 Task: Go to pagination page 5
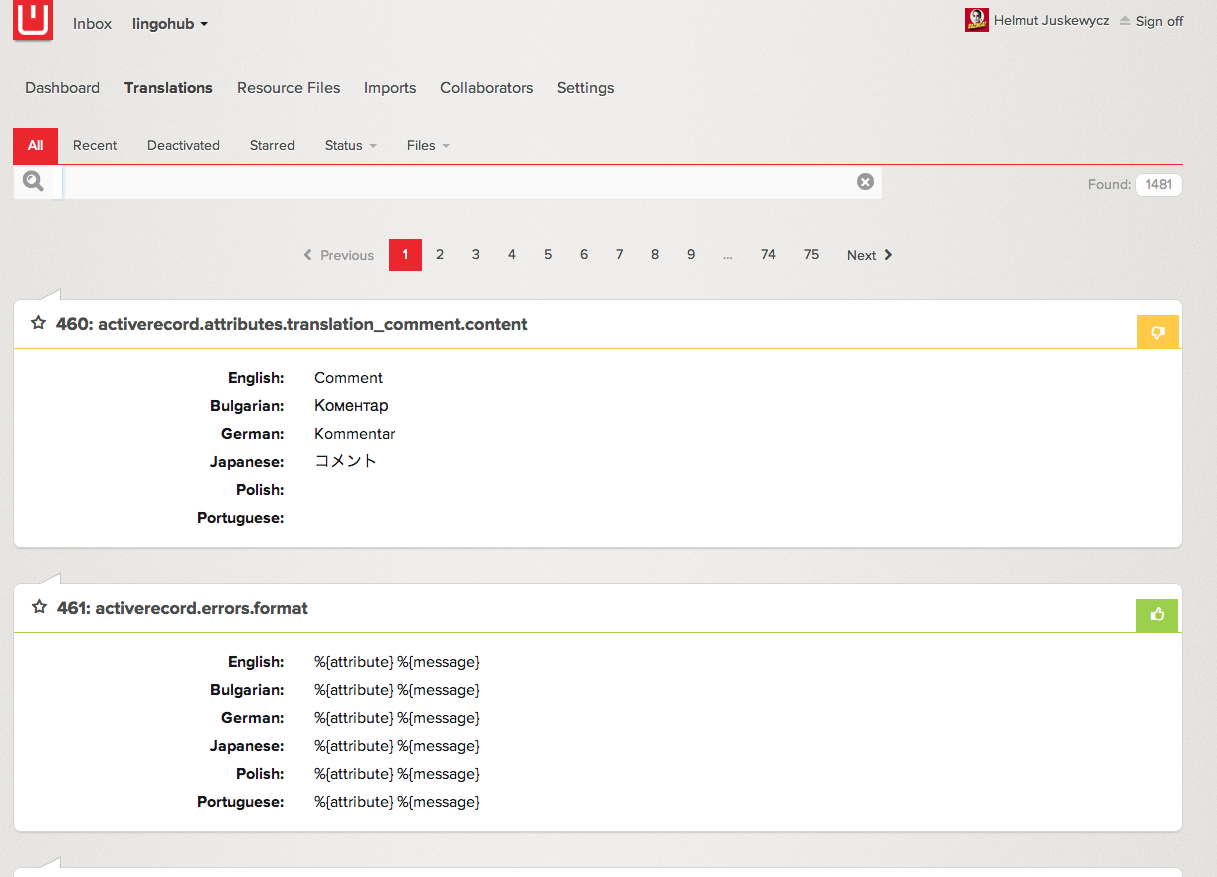click(x=548, y=255)
